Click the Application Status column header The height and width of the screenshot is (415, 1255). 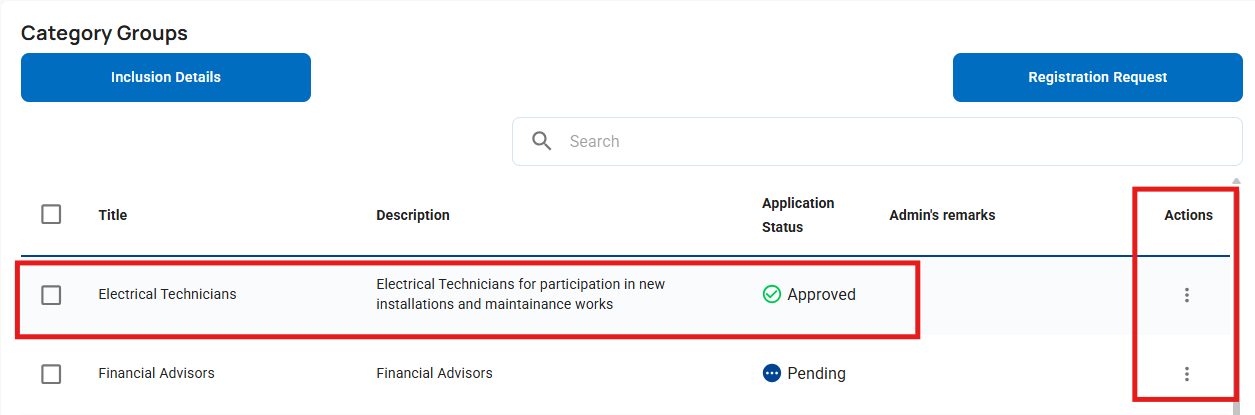pyautogui.click(x=797, y=215)
